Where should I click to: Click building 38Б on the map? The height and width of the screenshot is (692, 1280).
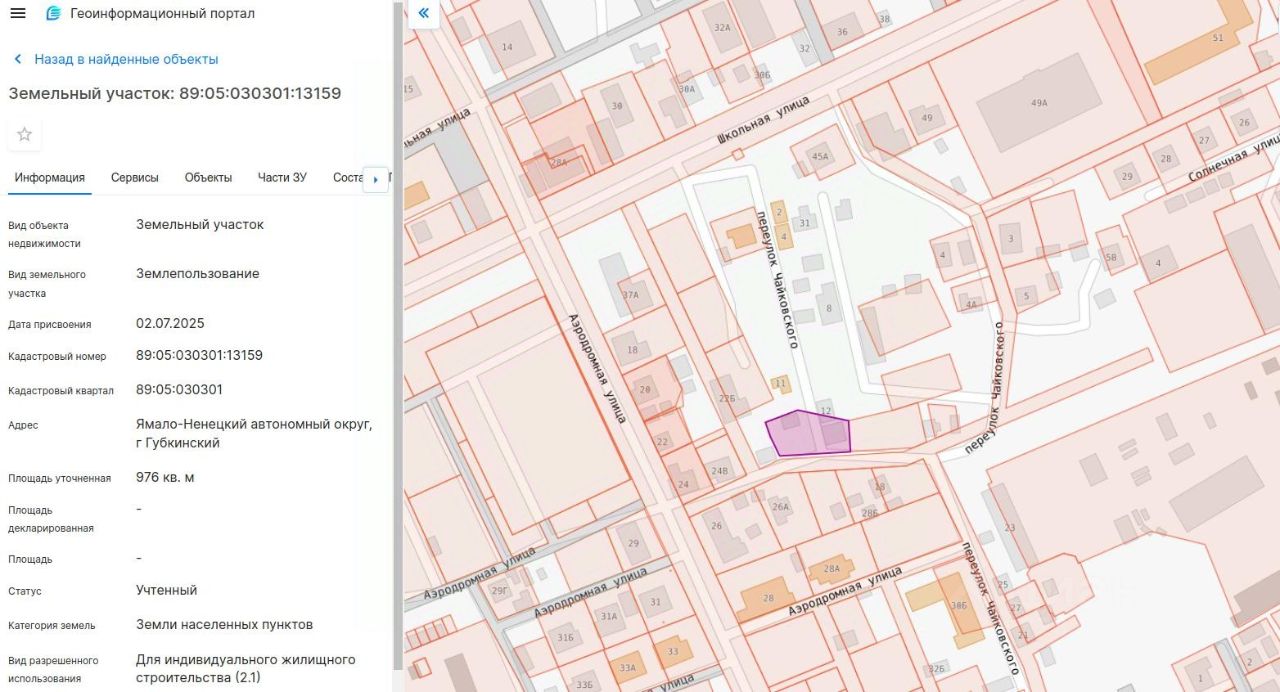pyautogui.click(x=958, y=605)
